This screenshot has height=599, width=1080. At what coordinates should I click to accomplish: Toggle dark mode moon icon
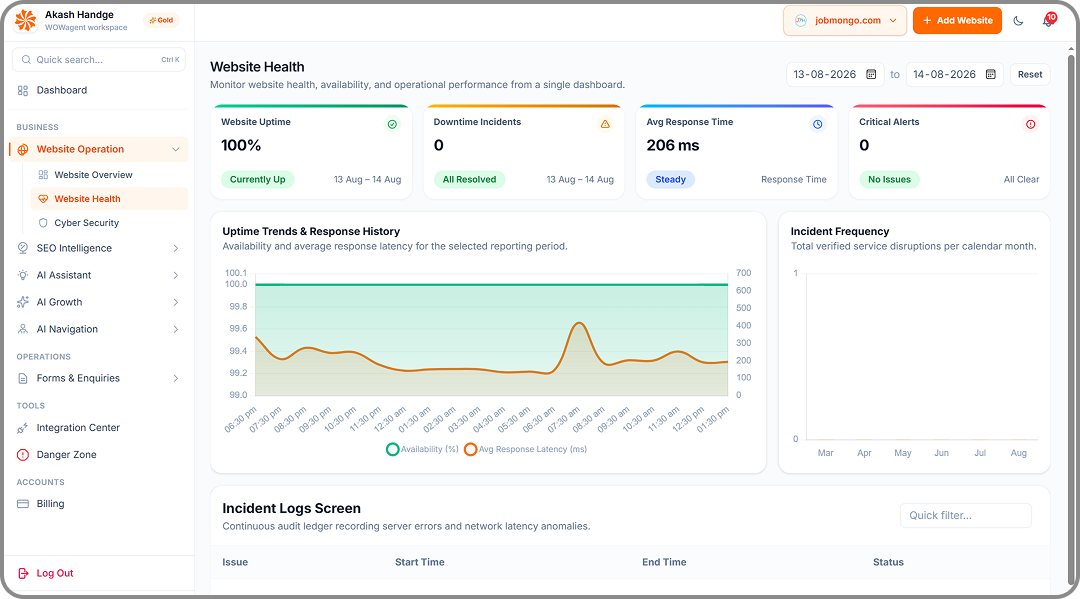(1018, 21)
